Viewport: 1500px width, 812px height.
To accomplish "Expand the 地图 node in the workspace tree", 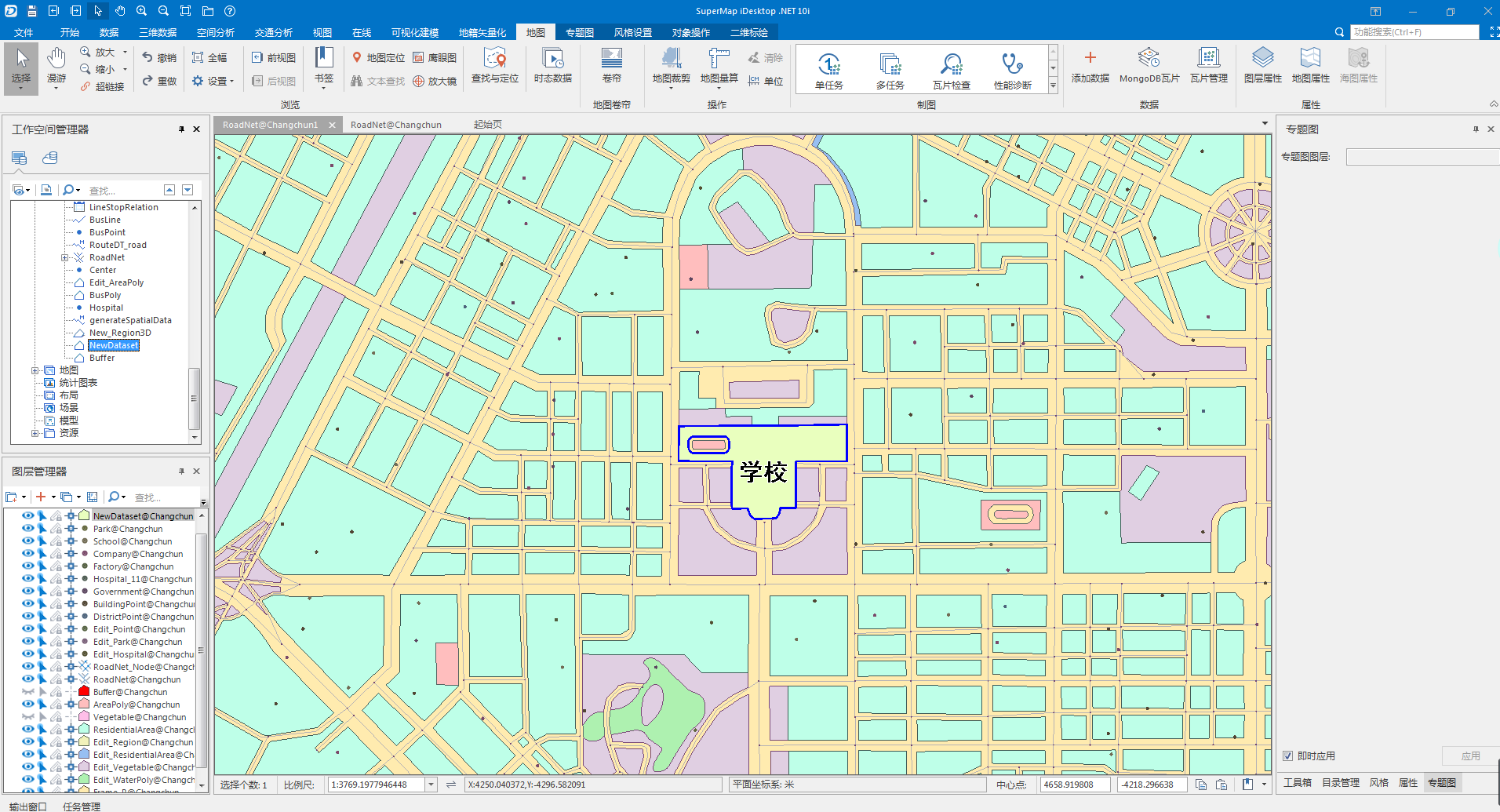I will [x=35, y=370].
